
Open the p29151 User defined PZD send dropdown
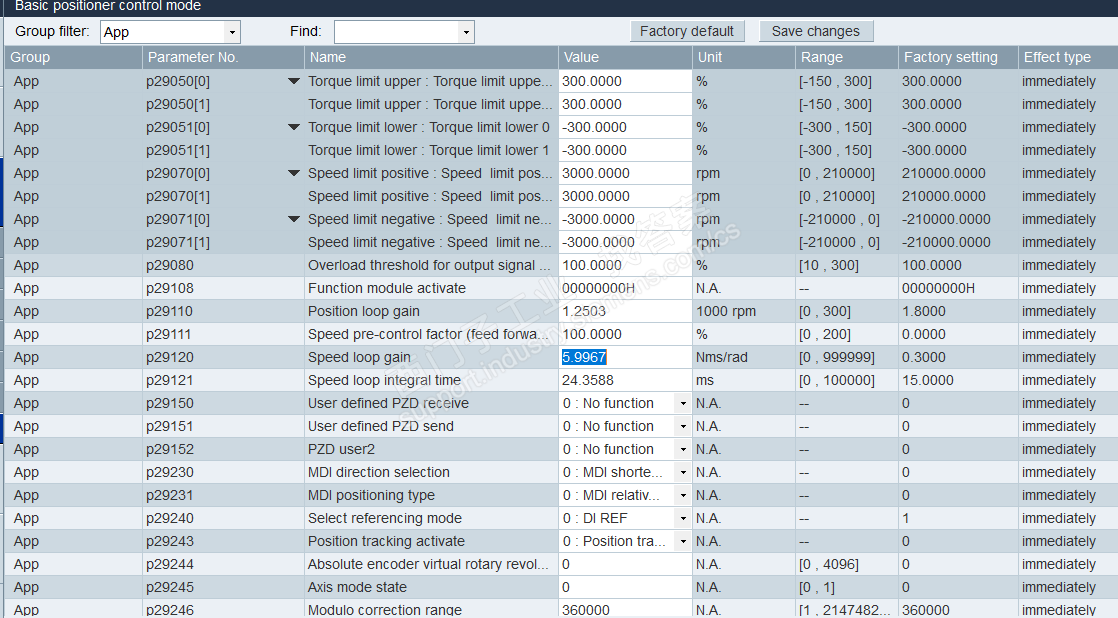(x=683, y=426)
